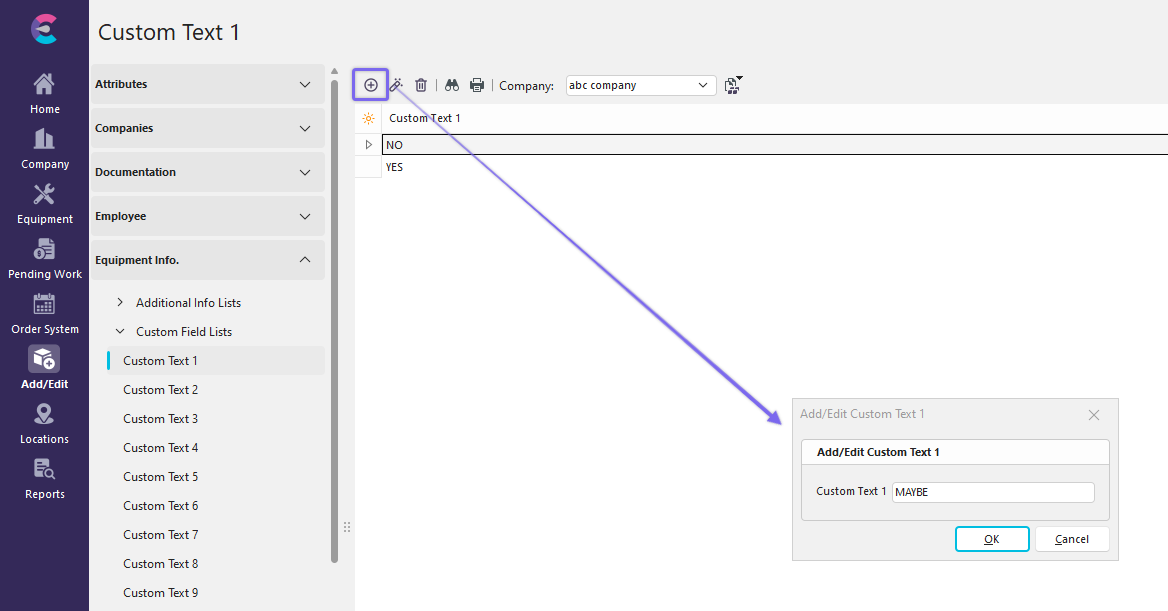Click OK in Add/Edit dialog
The image size is (1168, 611).
[991, 539]
